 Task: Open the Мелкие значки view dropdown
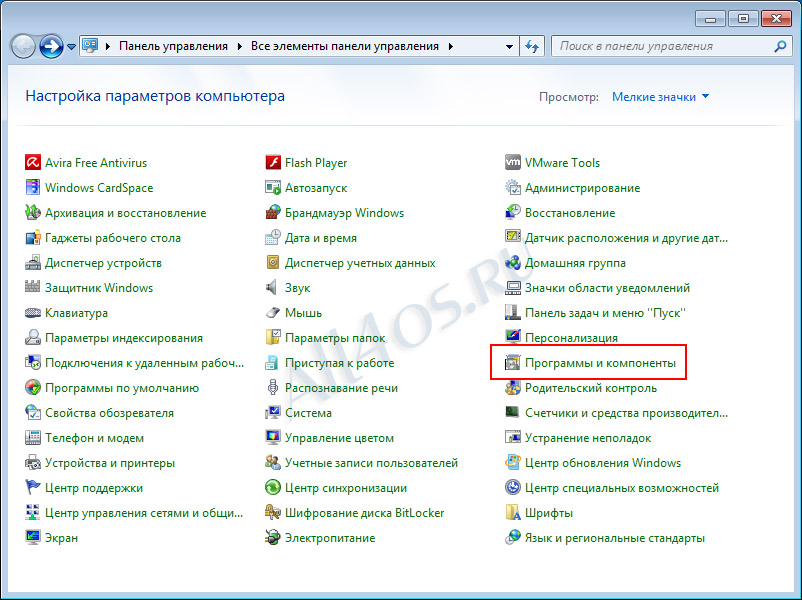coord(660,97)
